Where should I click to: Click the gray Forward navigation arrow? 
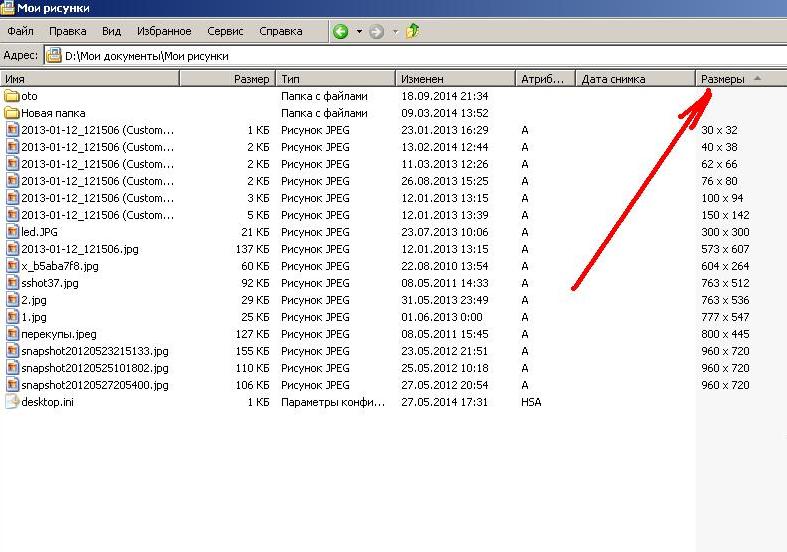pos(376,31)
